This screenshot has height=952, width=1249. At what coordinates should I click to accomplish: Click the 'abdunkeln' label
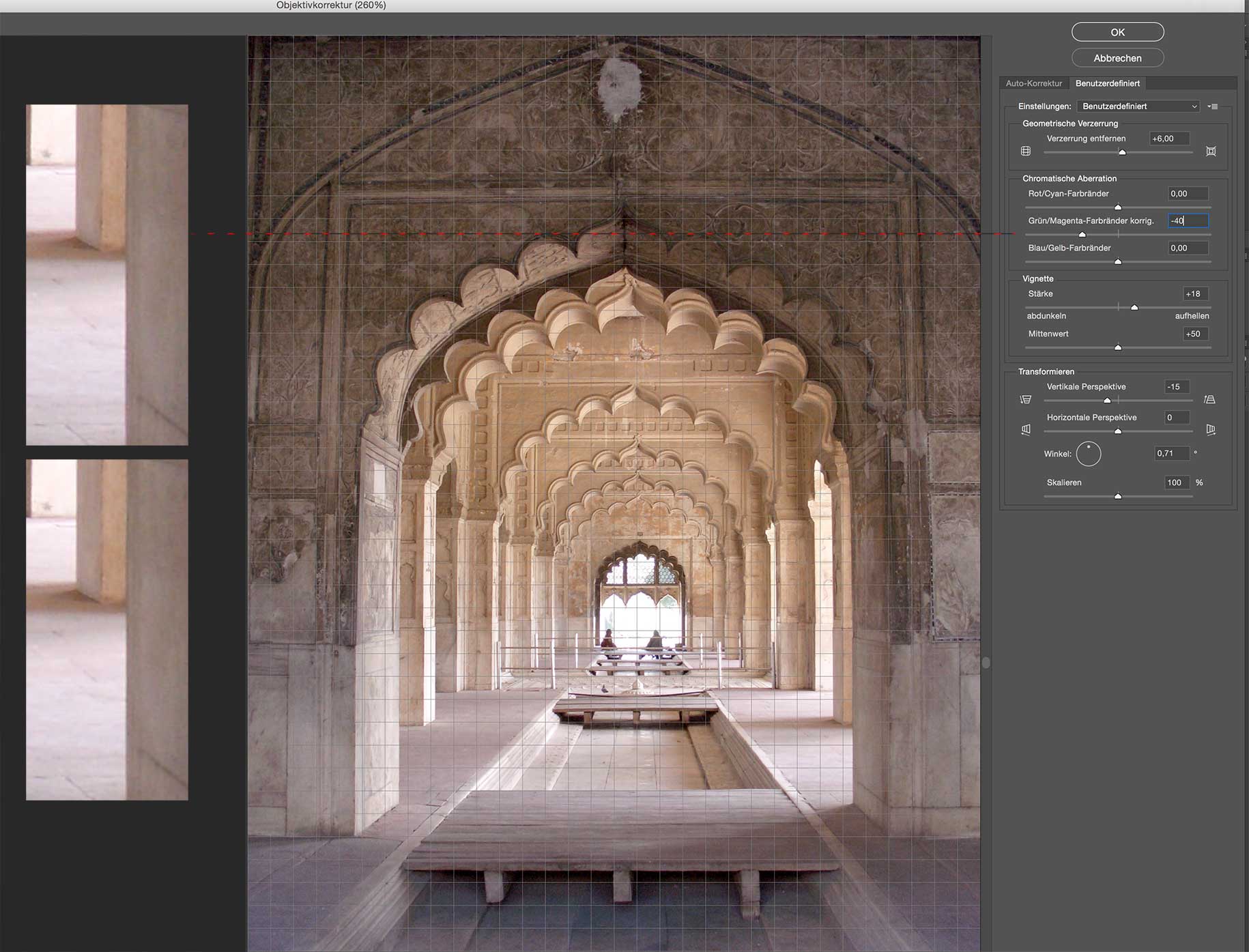click(1046, 316)
